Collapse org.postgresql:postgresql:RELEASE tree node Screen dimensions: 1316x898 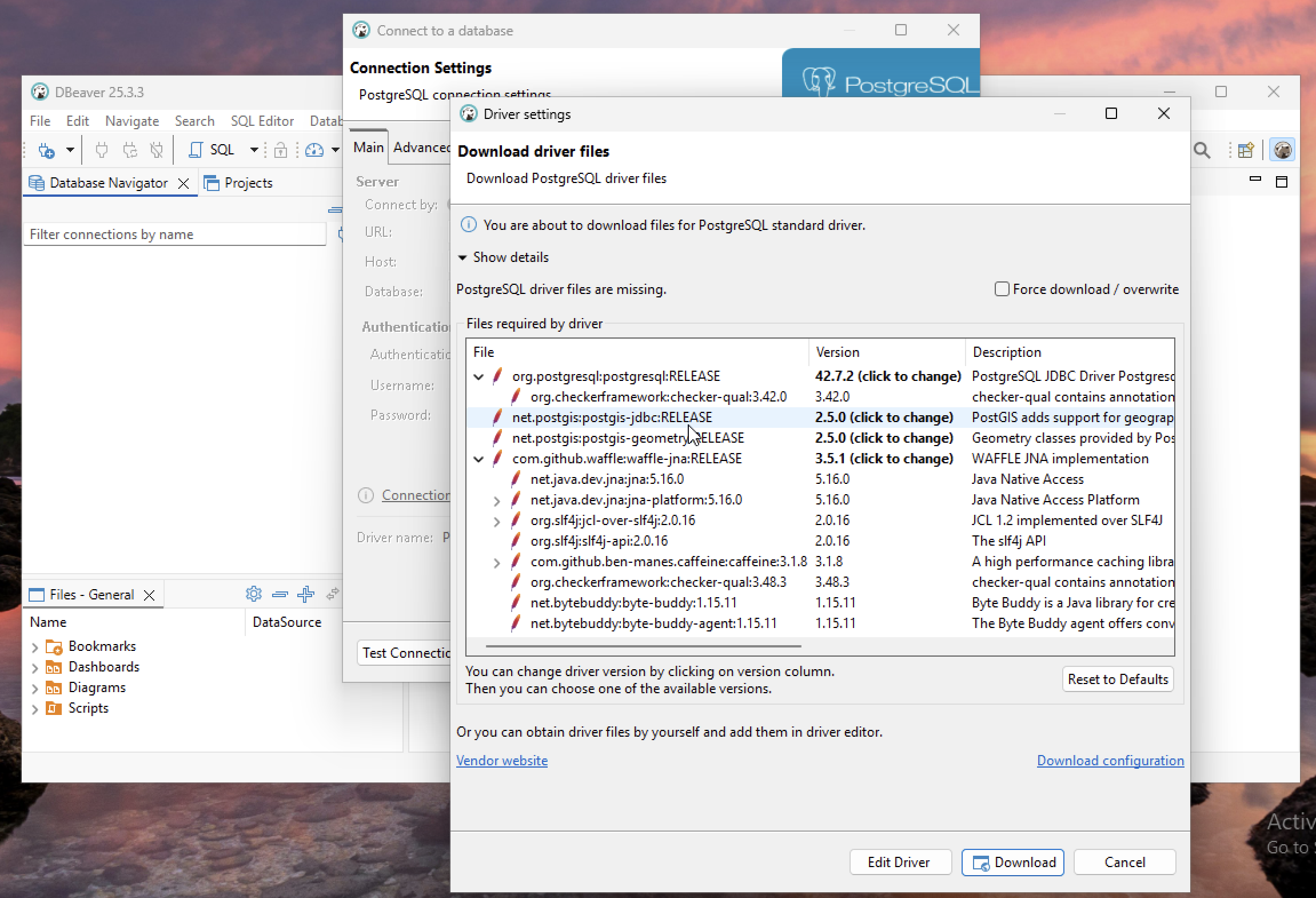(478, 377)
